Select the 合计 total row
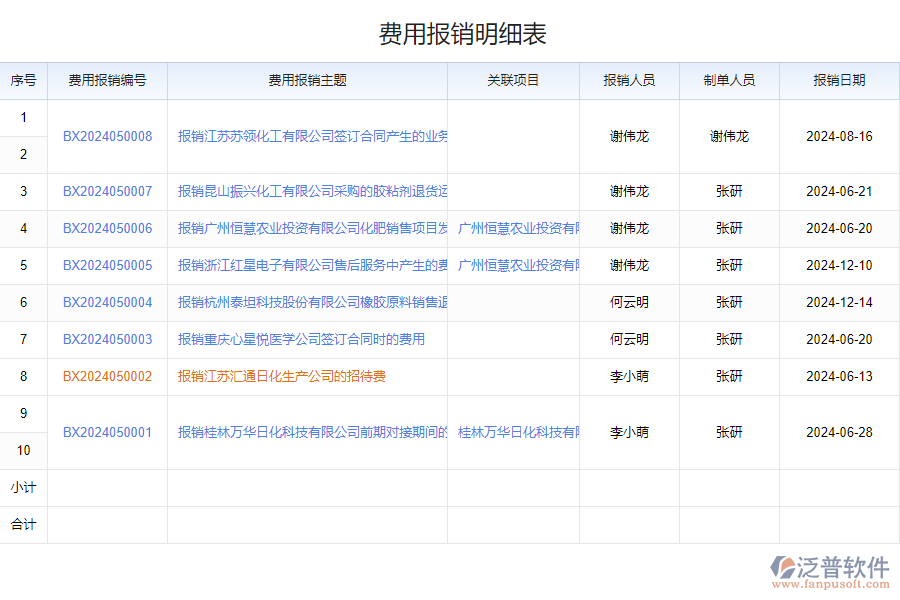 click(x=24, y=524)
